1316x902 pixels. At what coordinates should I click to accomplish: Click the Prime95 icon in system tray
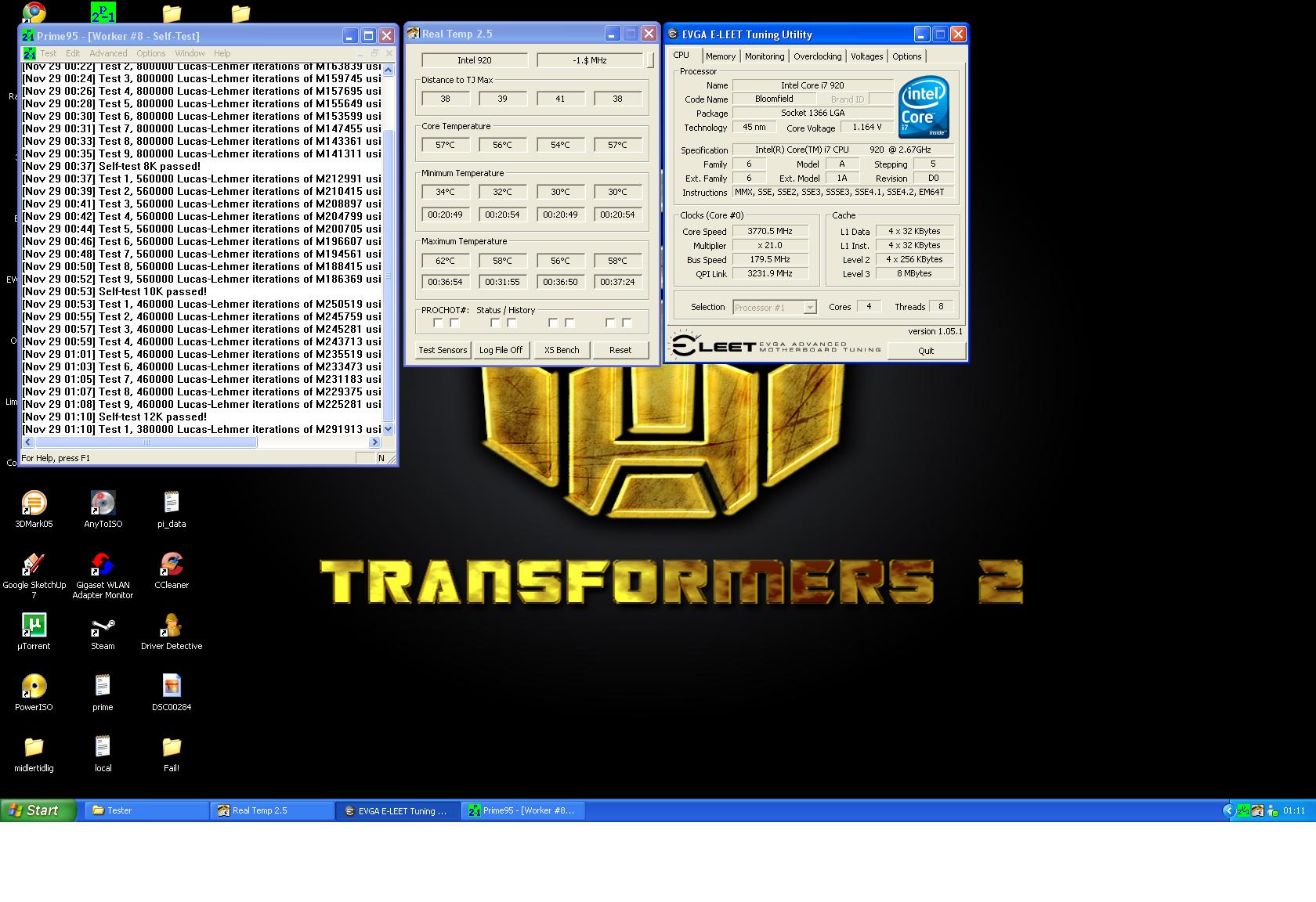coord(1245,810)
